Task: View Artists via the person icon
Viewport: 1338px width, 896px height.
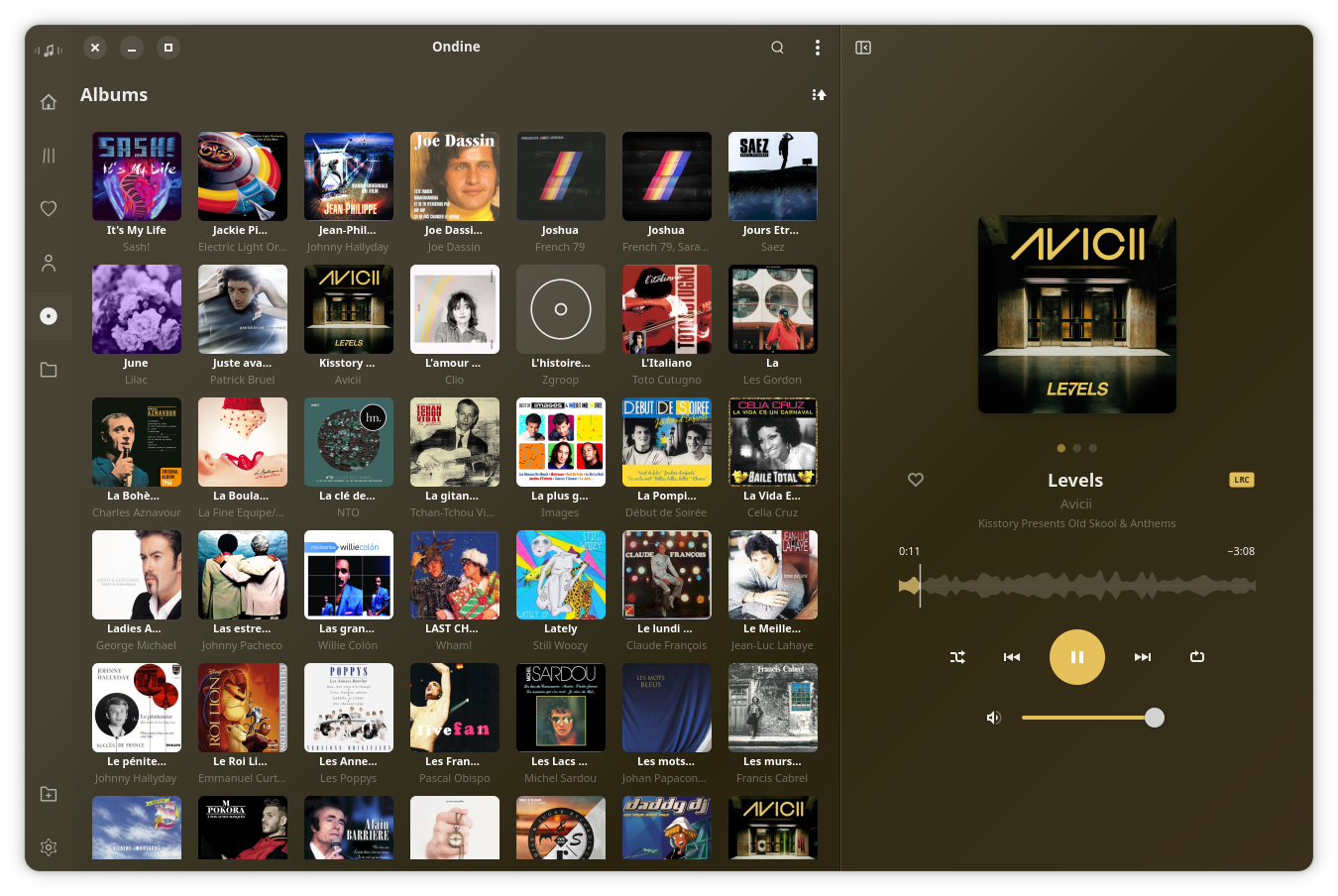Action: click(49, 262)
